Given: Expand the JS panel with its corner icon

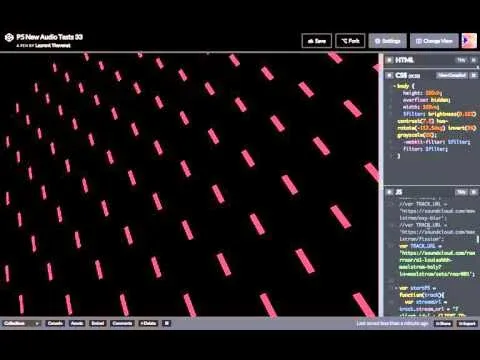Looking at the screenshot, I should (473, 192).
